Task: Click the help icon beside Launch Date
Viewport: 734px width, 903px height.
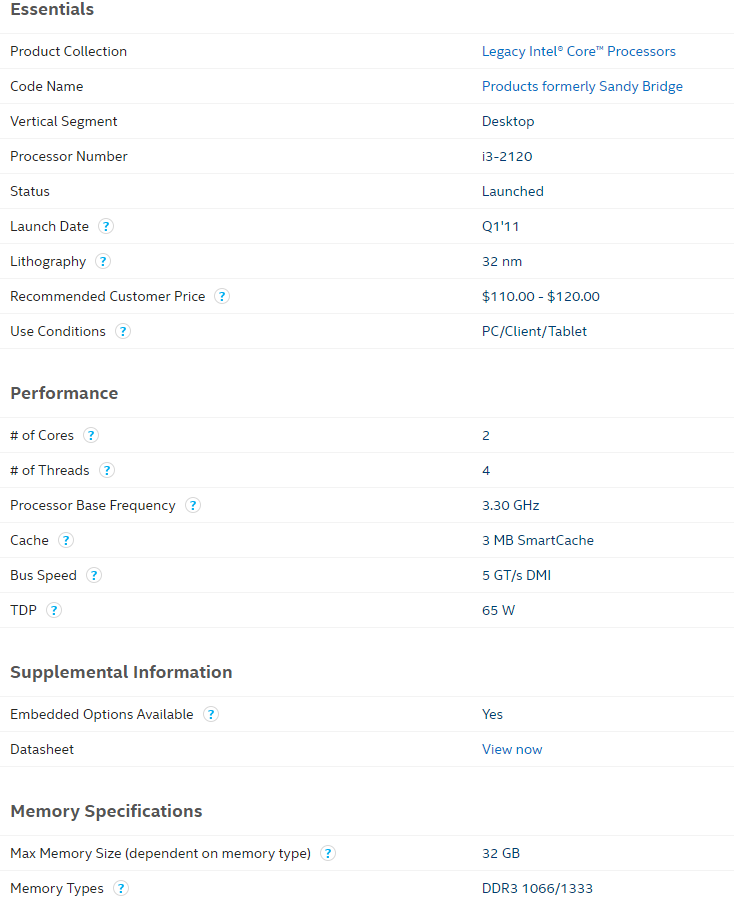Action: point(106,226)
